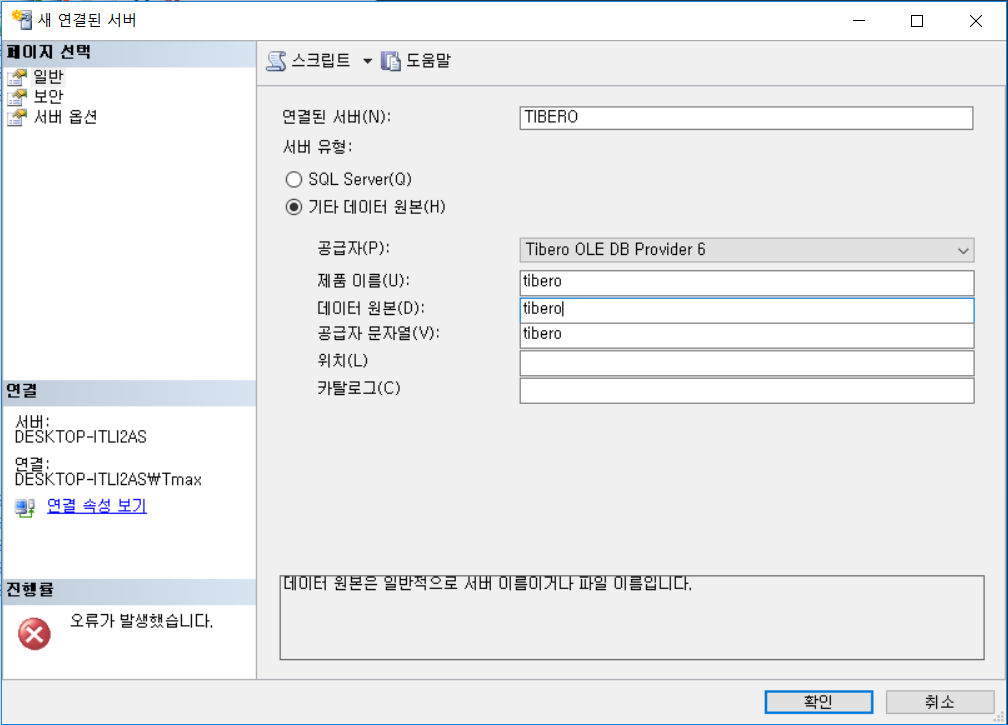This screenshot has width=1008, height=725.
Task: Click the Script (스크립트) toolbar icon
Action: pyautogui.click(x=276, y=61)
